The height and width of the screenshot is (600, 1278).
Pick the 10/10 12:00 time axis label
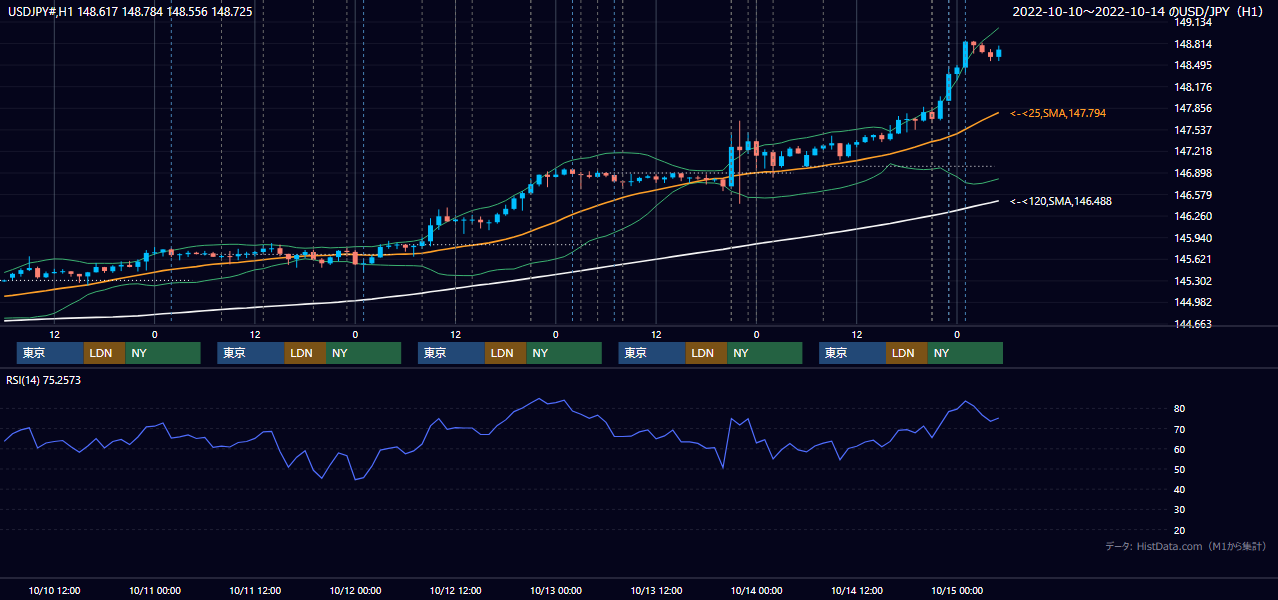point(55,590)
